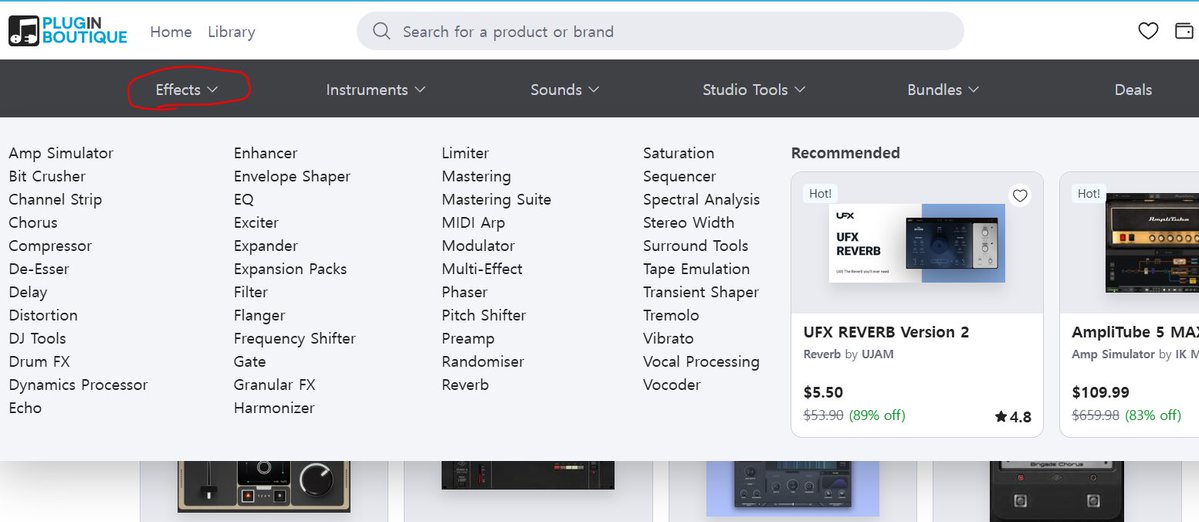Select Vocoder category
The width and height of the screenshot is (1199, 522).
point(671,384)
